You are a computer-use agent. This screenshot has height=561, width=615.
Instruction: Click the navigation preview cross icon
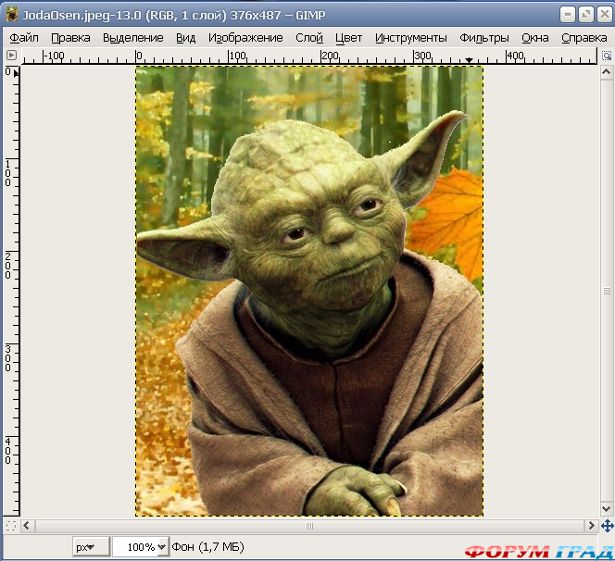607,525
